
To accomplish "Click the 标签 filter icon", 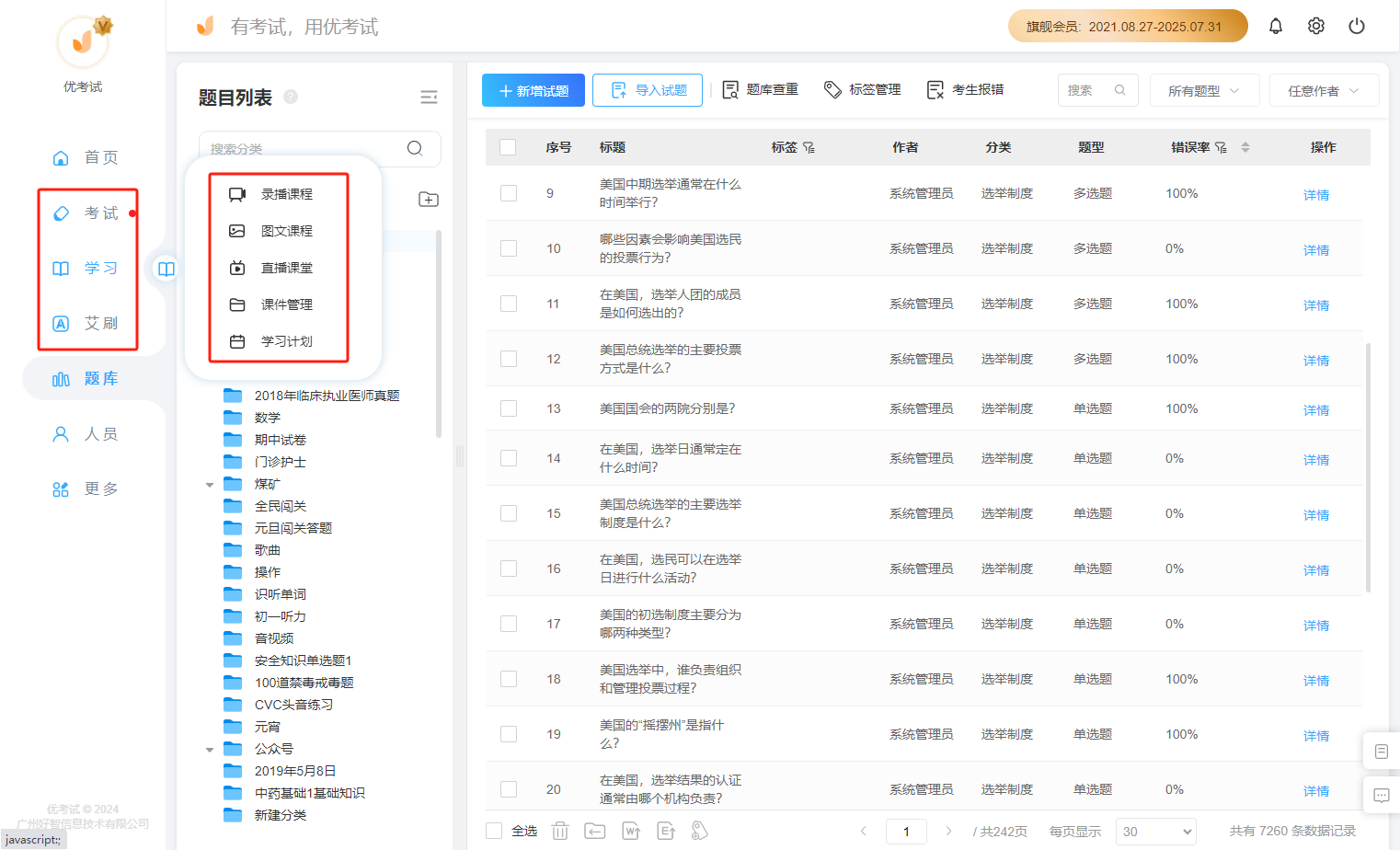I will [809, 147].
